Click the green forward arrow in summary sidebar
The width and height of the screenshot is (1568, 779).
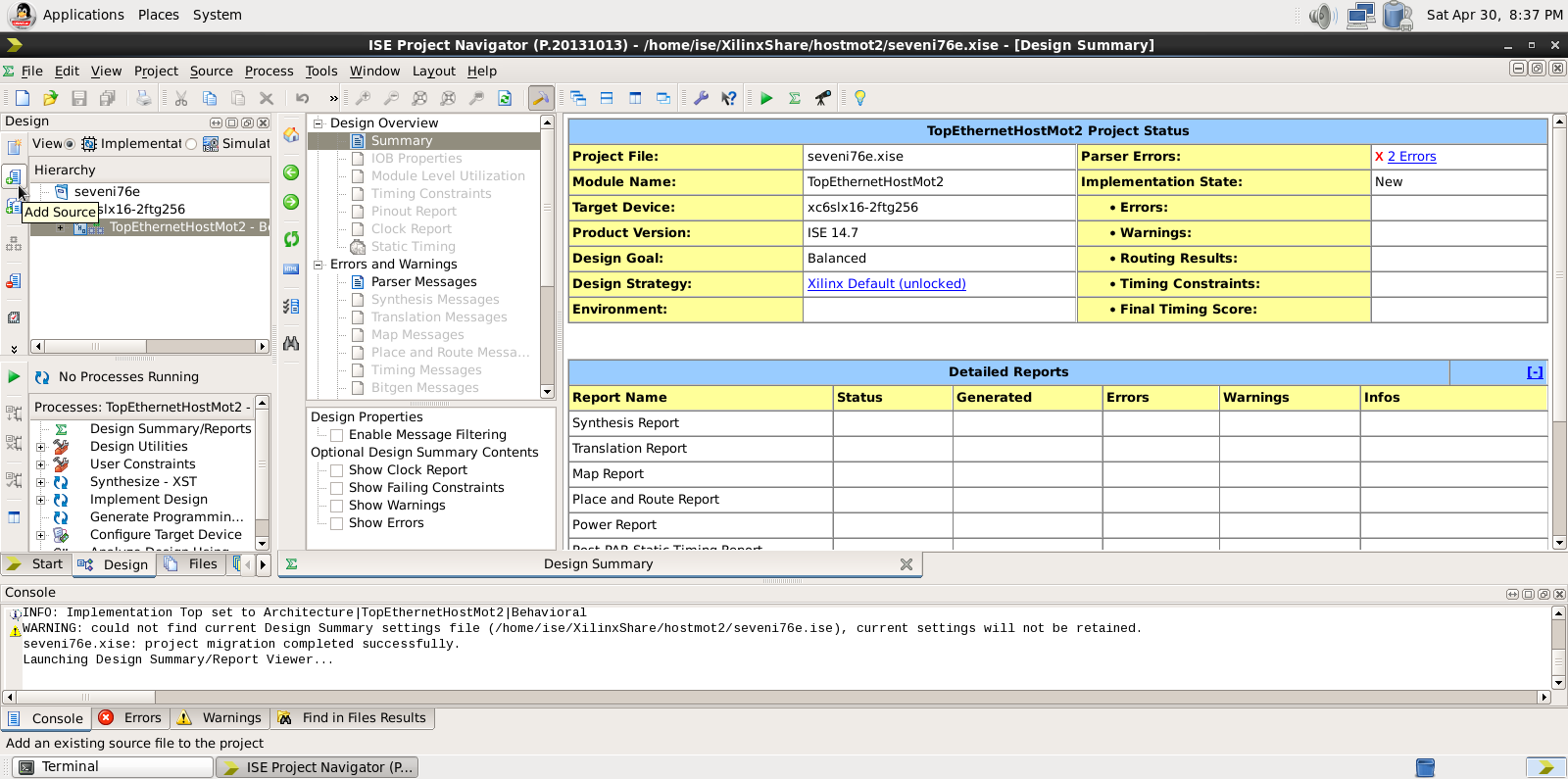click(291, 202)
